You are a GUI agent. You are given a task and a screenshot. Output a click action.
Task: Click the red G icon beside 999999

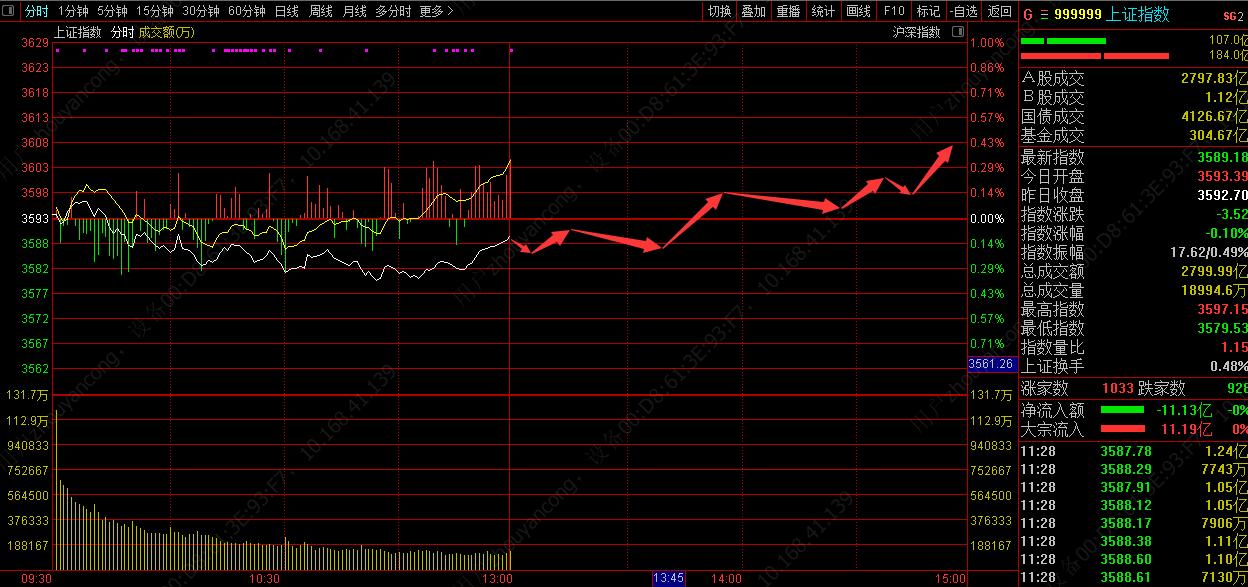[x=1027, y=15]
